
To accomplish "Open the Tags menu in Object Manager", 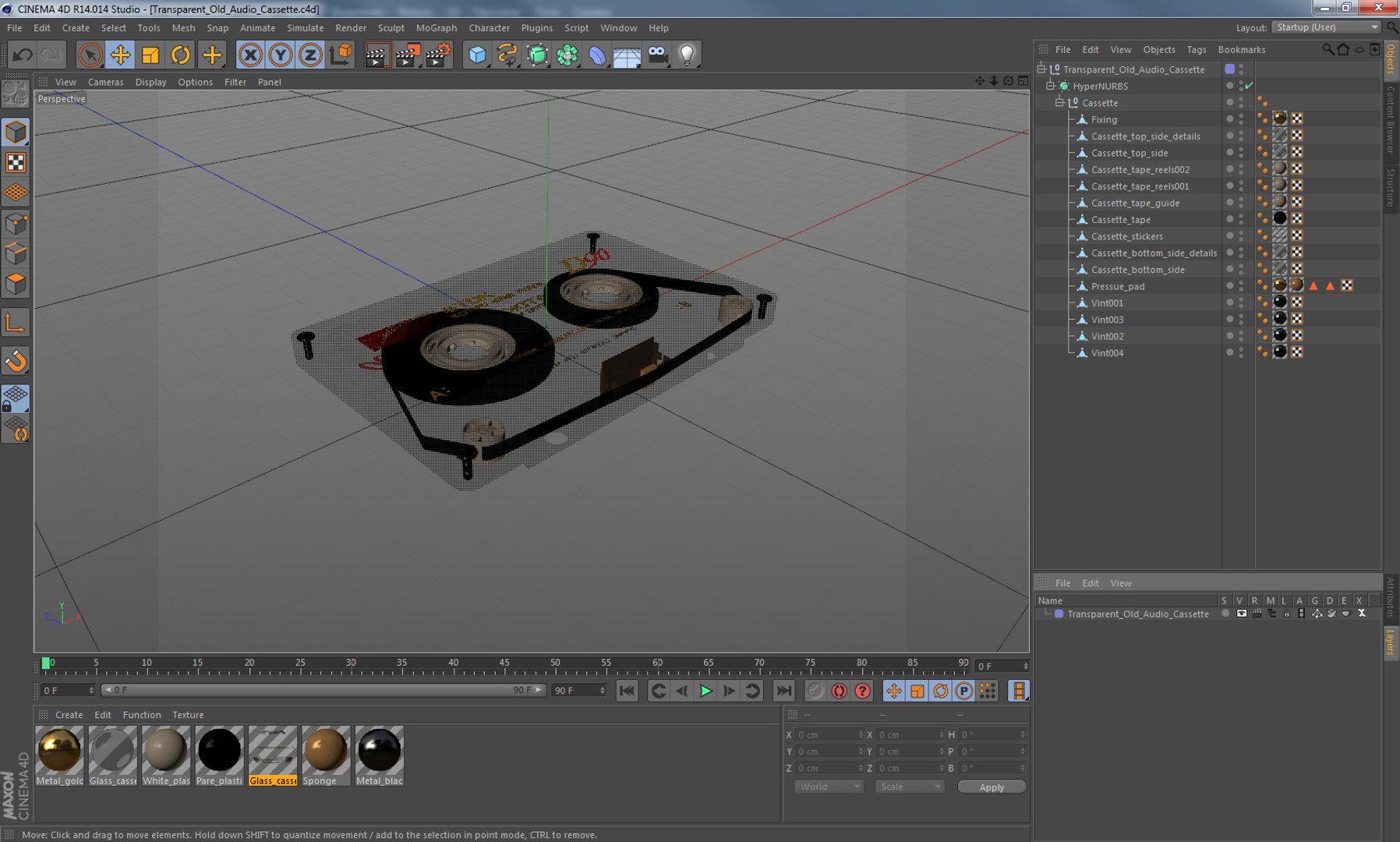I will point(1196,49).
